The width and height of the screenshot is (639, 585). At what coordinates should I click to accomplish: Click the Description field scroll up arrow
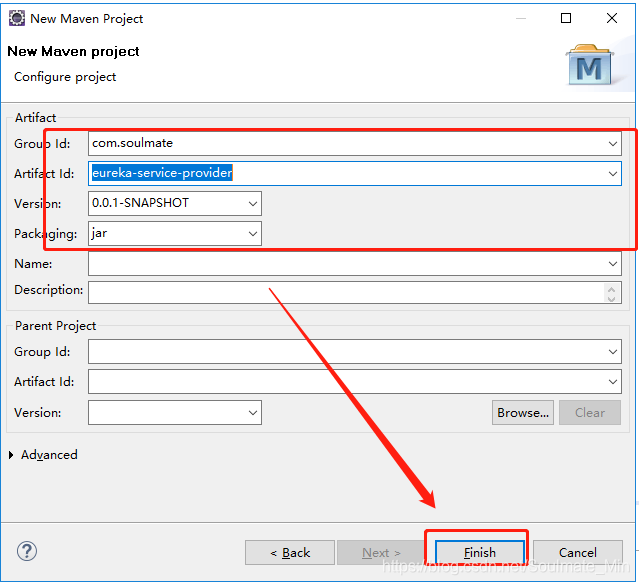pos(611,289)
